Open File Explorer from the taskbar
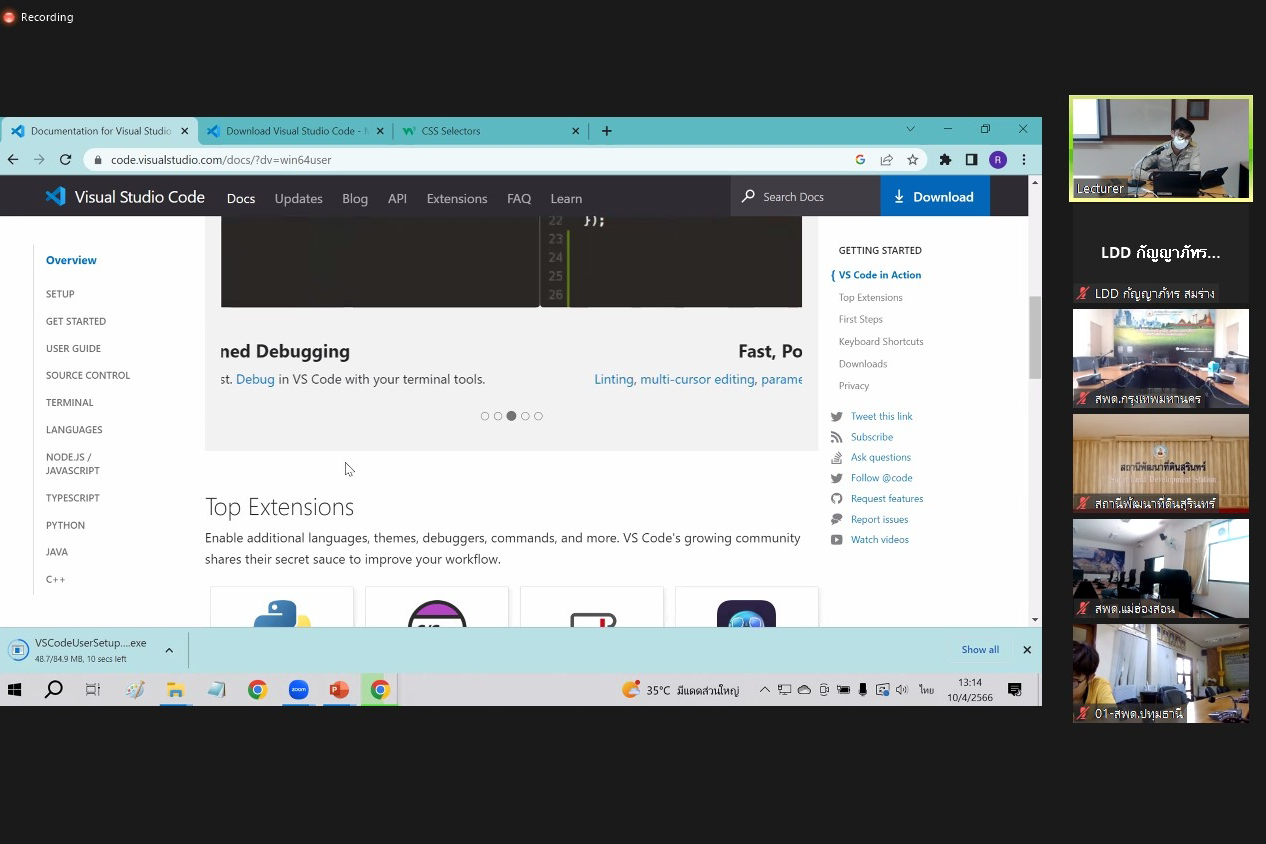This screenshot has width=1266, height=844. pyautogui.click(x=175, y=689)
